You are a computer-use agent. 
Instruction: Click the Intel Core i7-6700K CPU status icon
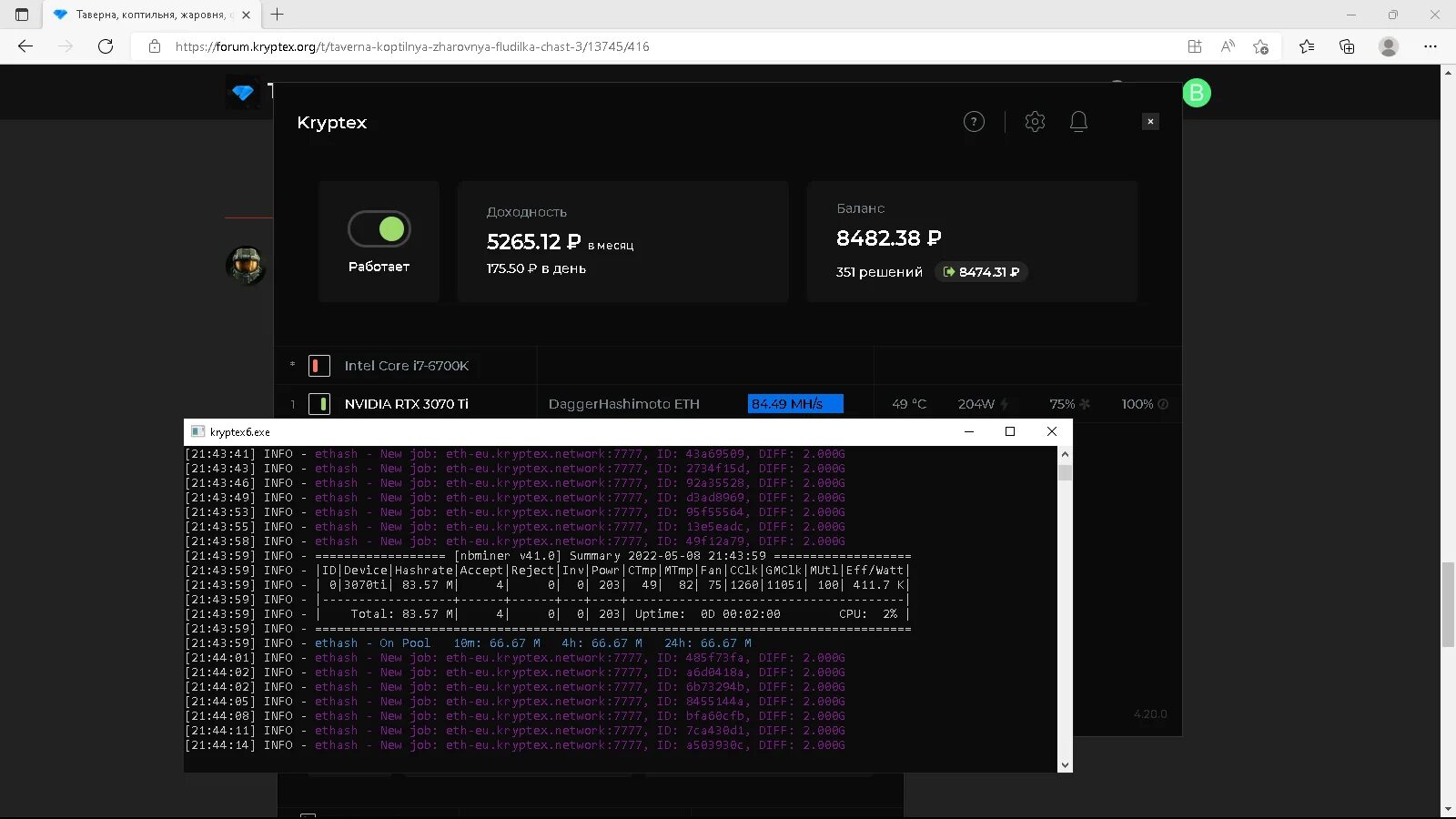click(319, 365)
